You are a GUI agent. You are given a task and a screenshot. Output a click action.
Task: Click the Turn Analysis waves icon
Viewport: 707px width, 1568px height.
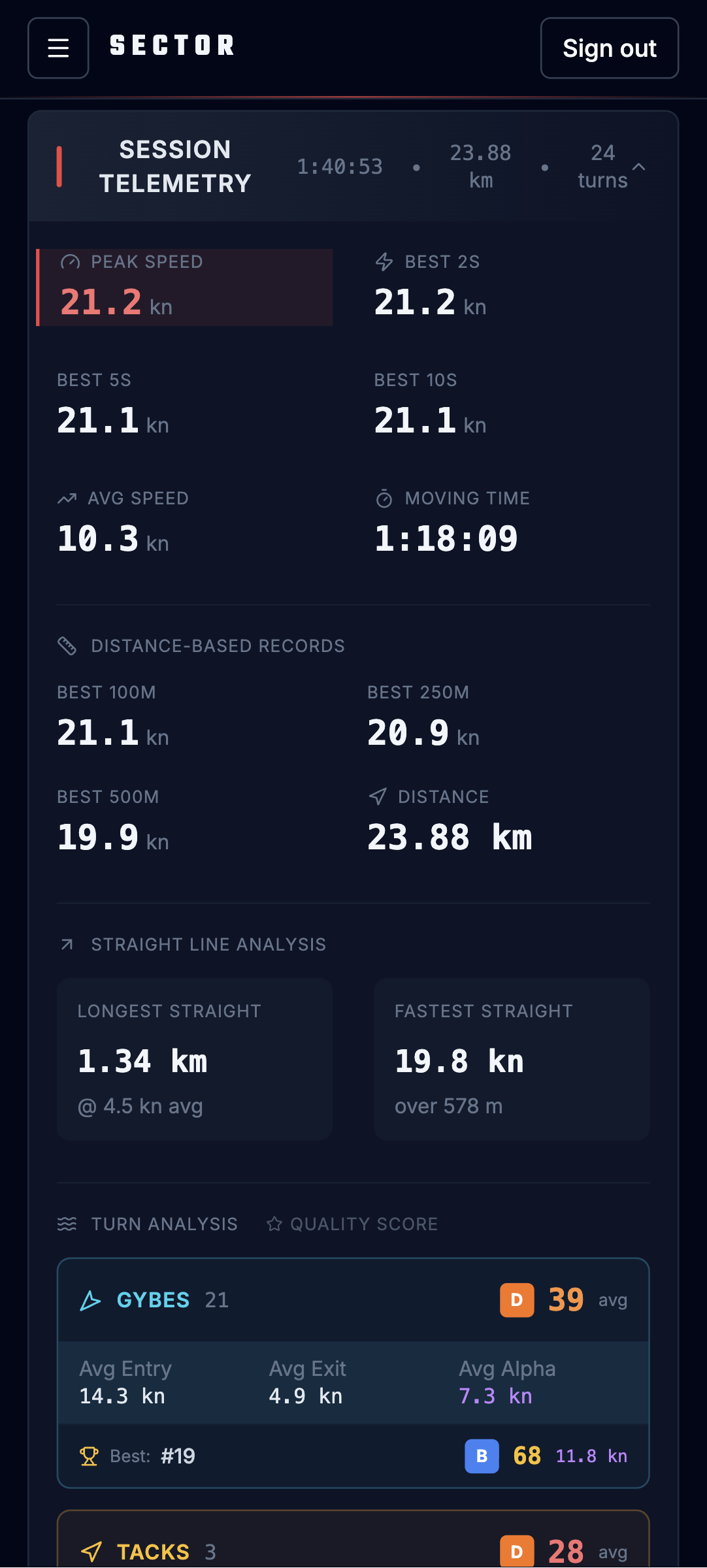pyautogui.click(x=67, y=1224)
